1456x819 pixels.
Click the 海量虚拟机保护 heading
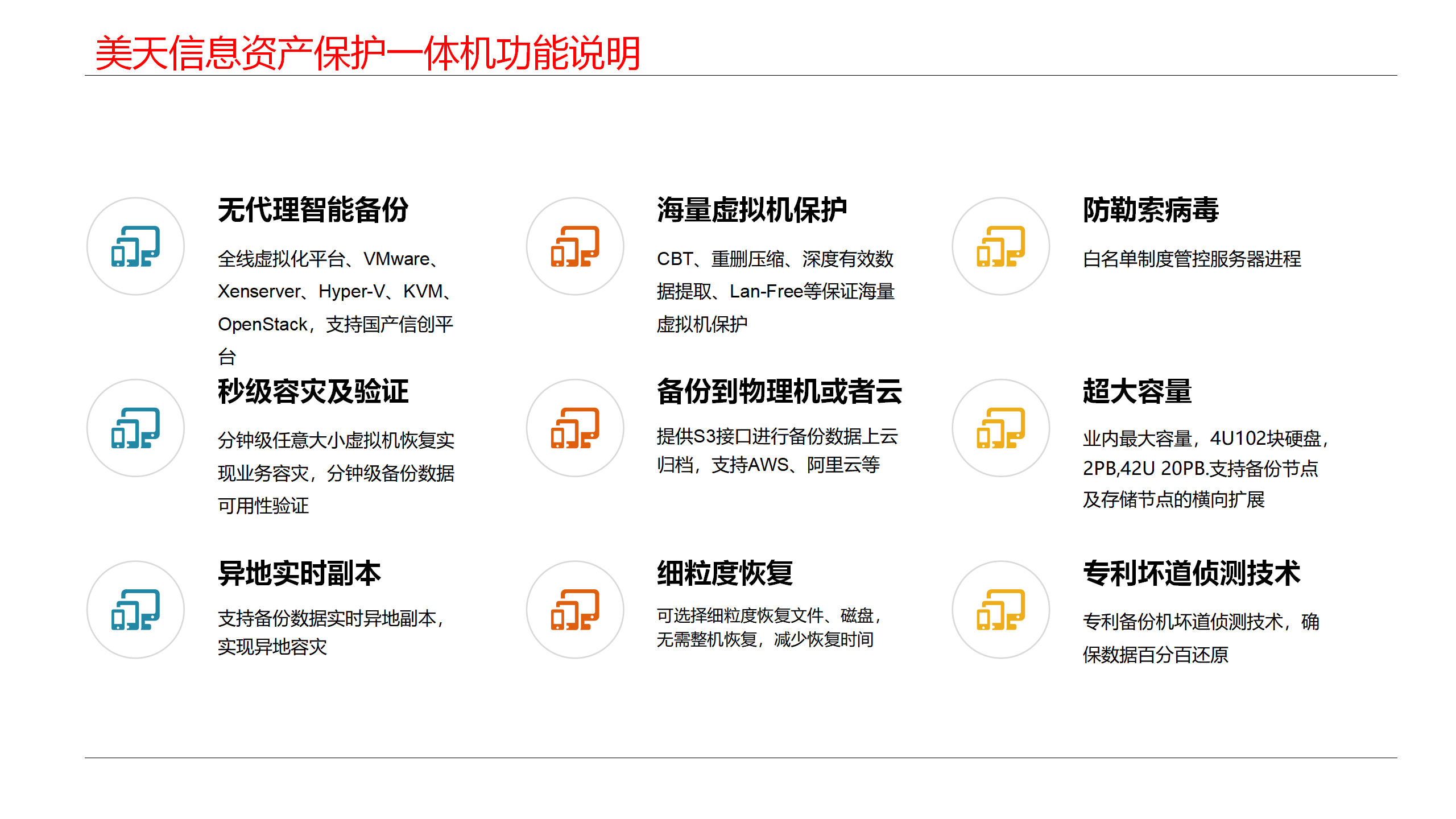click(x=752, y=210)
